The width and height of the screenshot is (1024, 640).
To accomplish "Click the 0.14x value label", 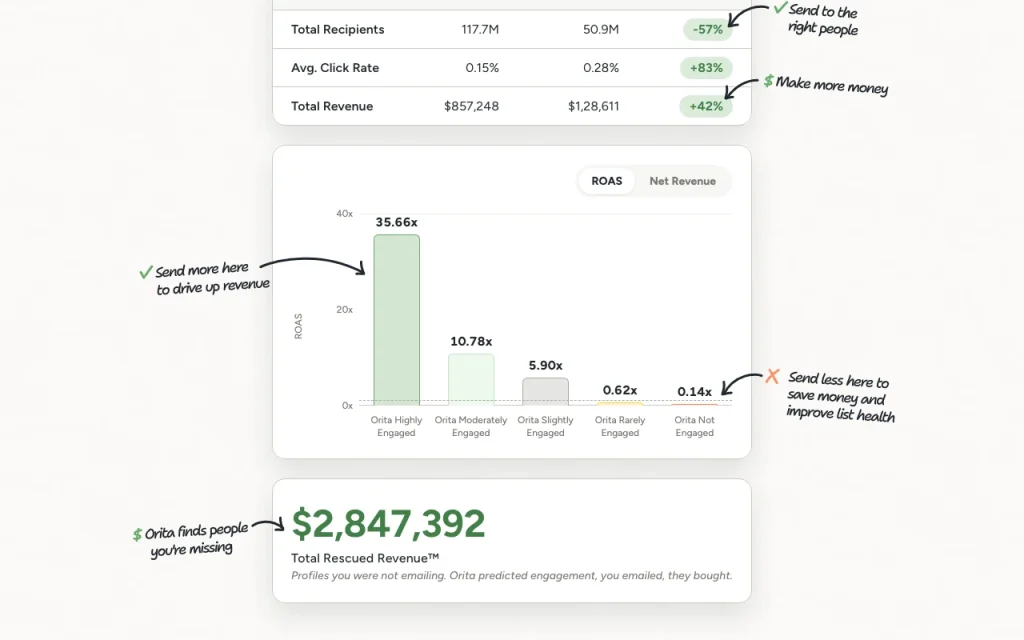I will (x=694, y=392).
